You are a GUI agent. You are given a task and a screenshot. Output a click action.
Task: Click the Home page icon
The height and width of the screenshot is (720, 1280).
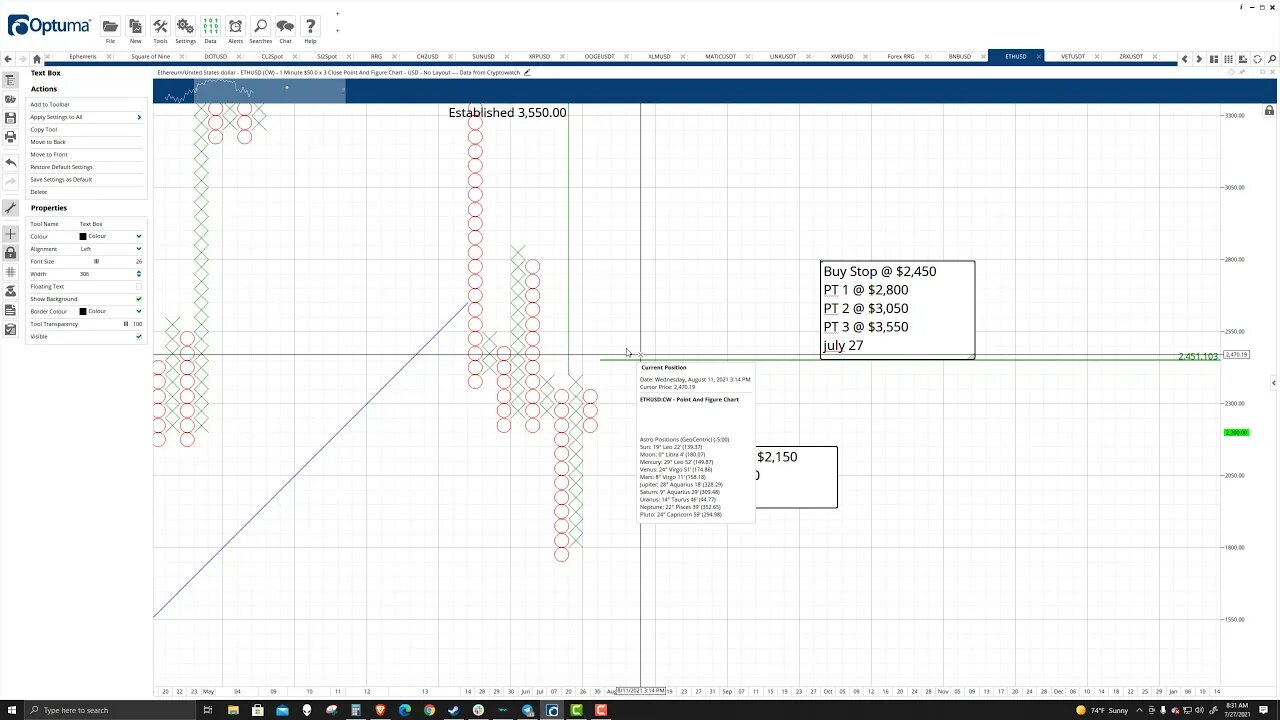(x=37, y=59)
